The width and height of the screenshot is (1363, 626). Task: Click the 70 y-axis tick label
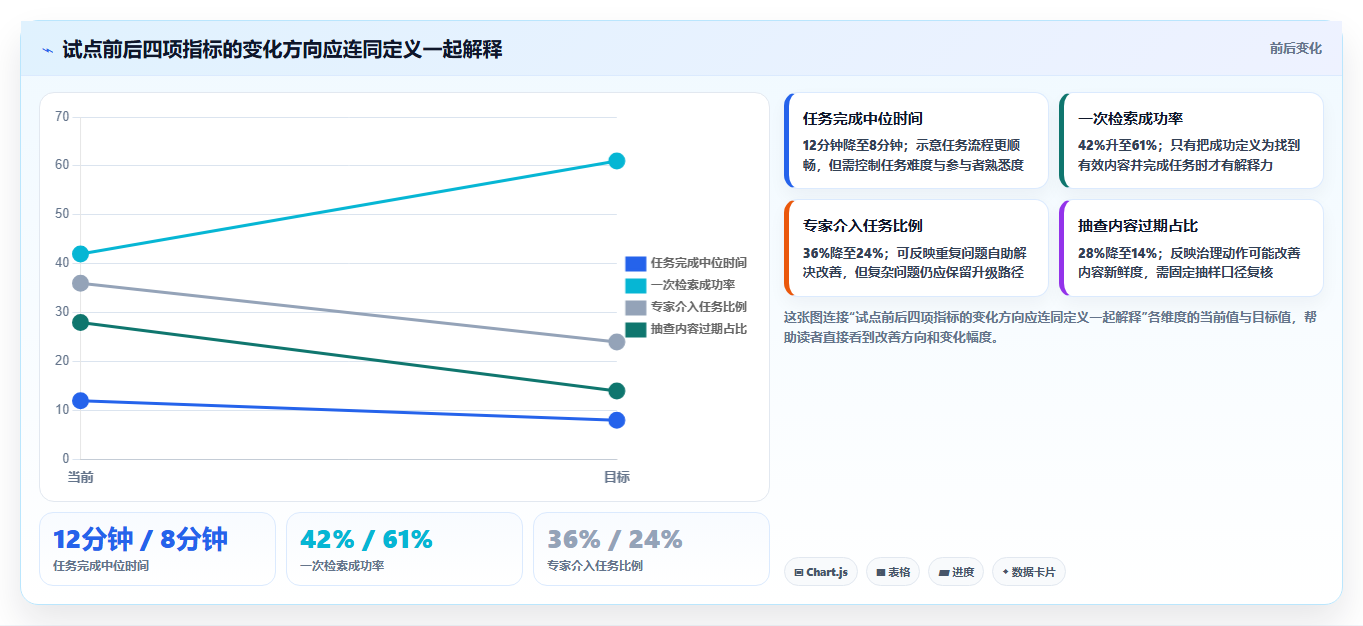pyautogui.click(x=62, y=117)
